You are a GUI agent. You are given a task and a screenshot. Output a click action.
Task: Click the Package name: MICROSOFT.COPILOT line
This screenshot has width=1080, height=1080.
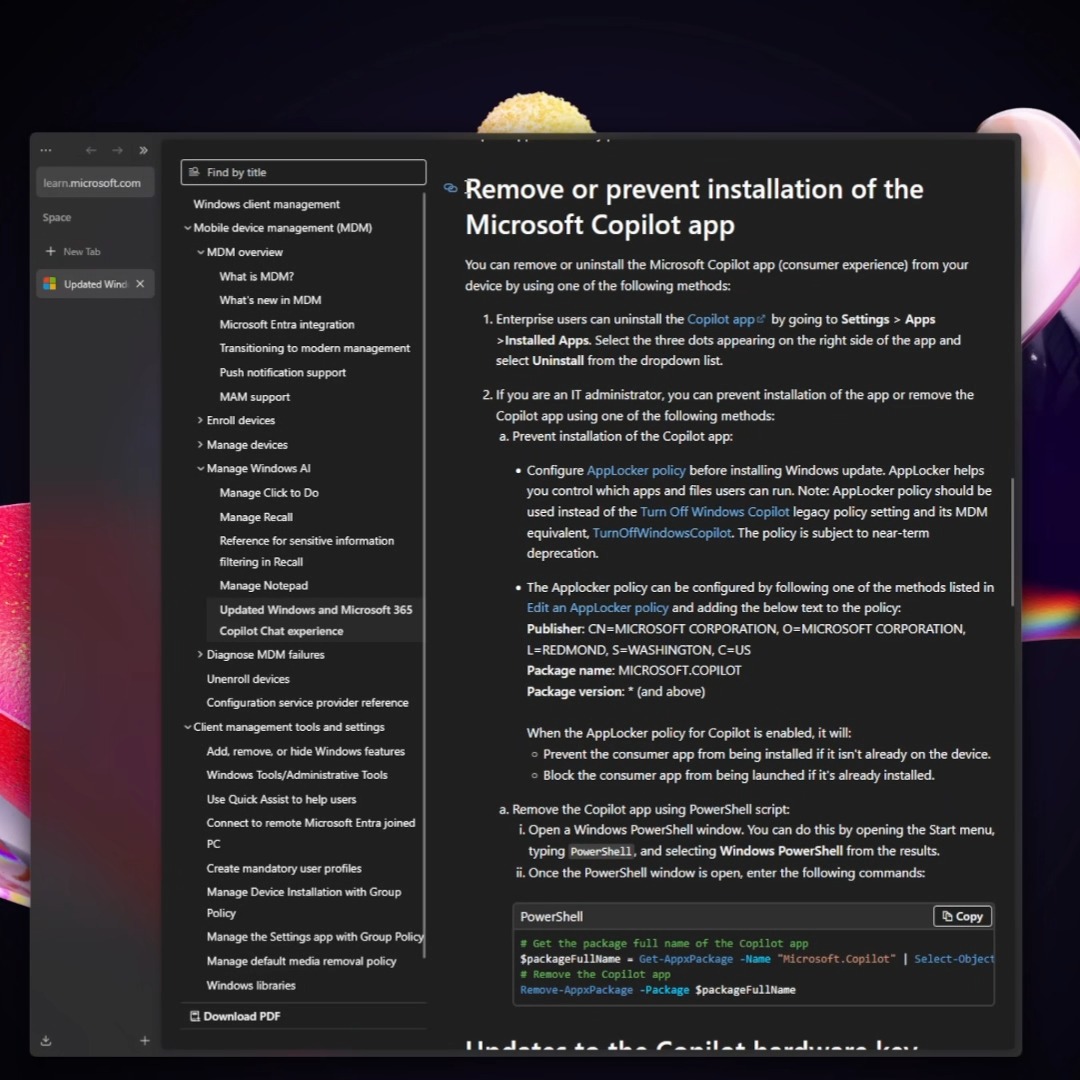(634, 670)
